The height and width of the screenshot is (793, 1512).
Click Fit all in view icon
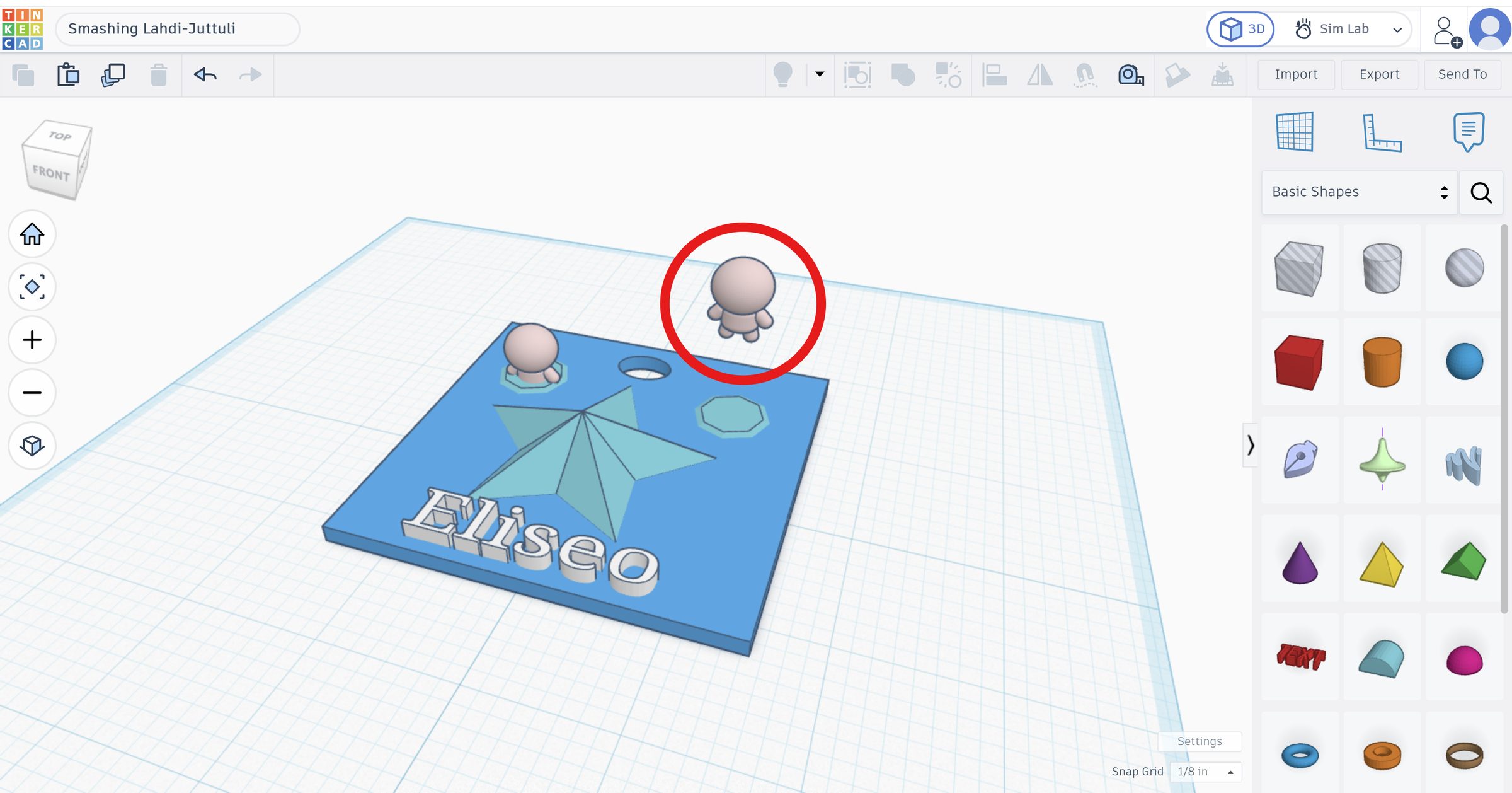coord(32,287)
